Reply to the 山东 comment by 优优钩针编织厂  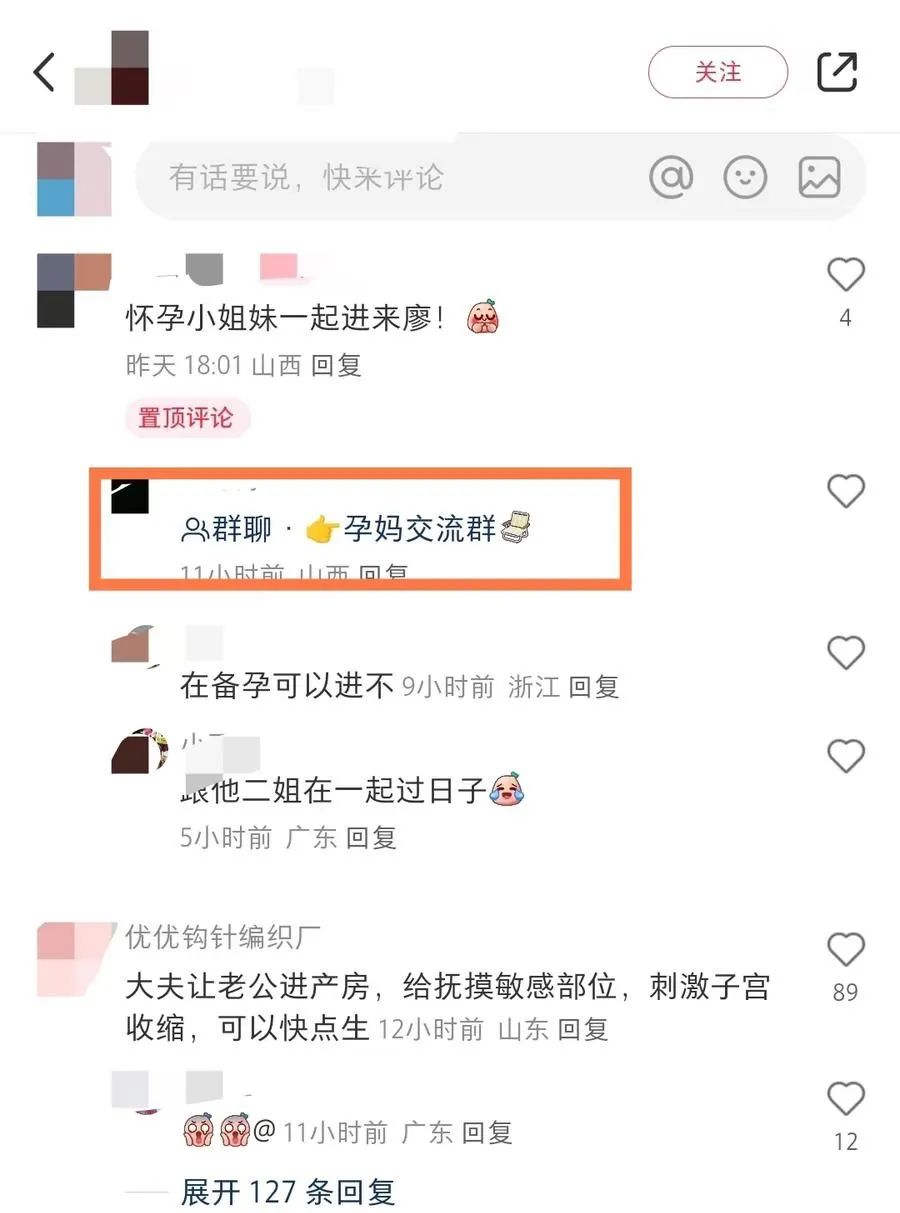(x=583, y=1029)
